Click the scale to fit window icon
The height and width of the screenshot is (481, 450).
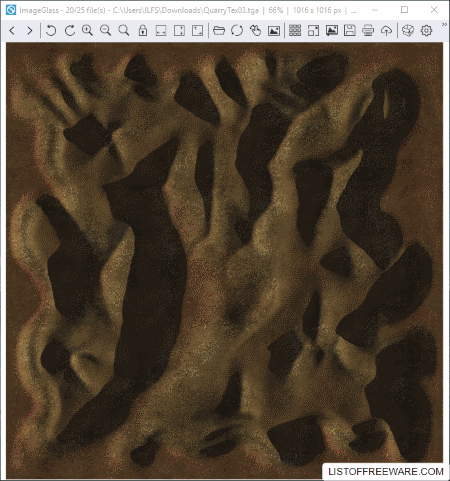coord(197,31)
